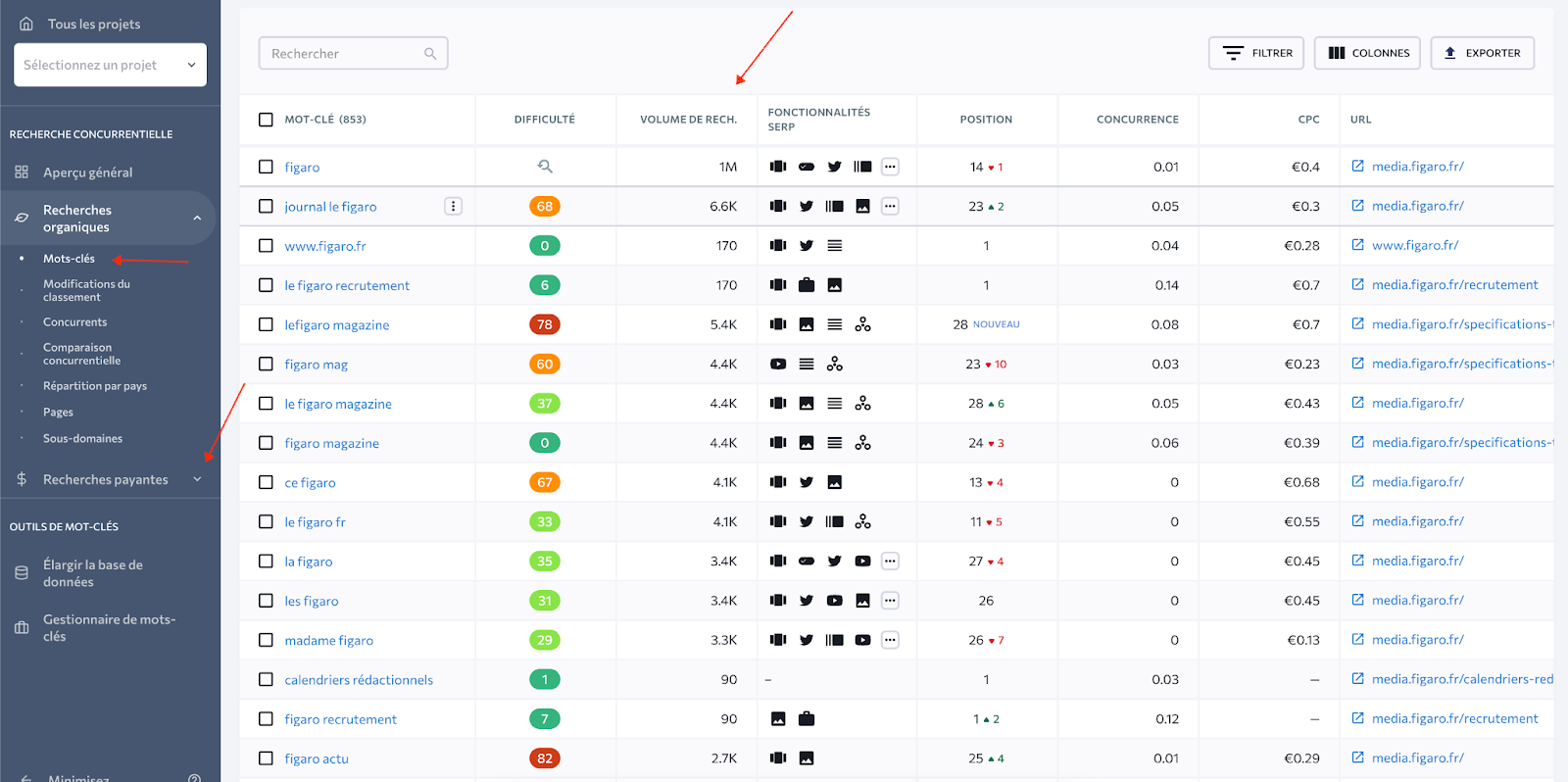Viewport: 1568px width, 782px height.
Task: Click the green 37 difficulty badge
Action: (x=545, y=403)
